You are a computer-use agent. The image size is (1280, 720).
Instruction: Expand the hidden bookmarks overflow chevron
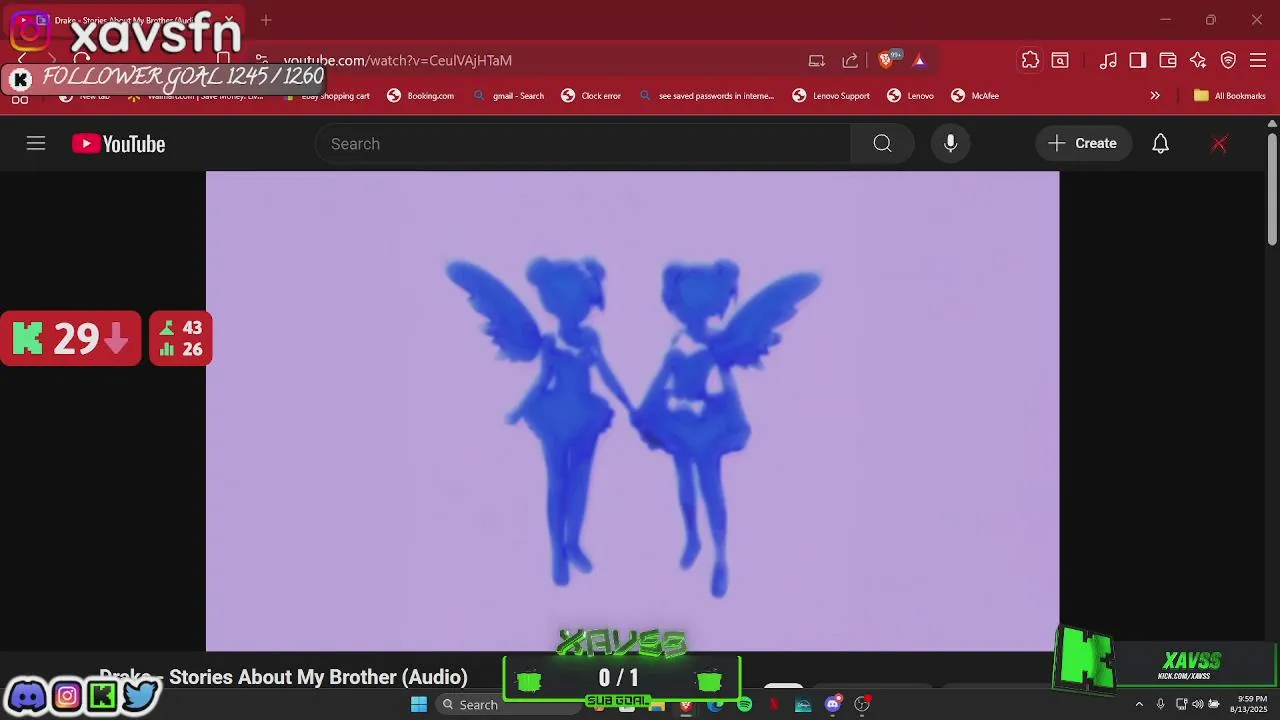coord(1155,96)
